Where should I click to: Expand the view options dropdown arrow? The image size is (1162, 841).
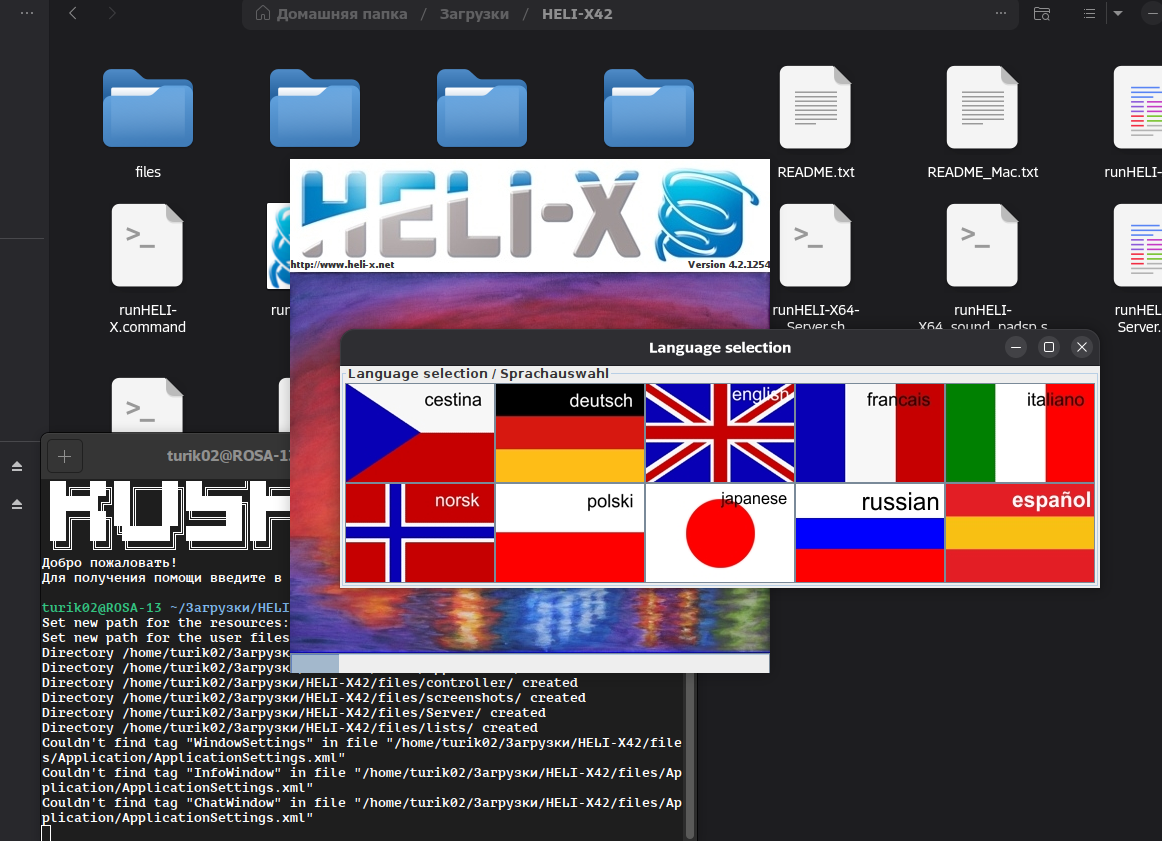[1118, 13]
